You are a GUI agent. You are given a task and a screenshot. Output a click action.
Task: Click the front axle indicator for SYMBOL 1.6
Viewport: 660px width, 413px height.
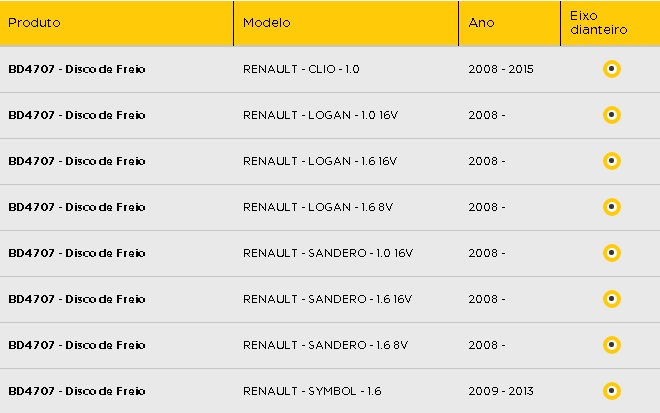(612, 391)
